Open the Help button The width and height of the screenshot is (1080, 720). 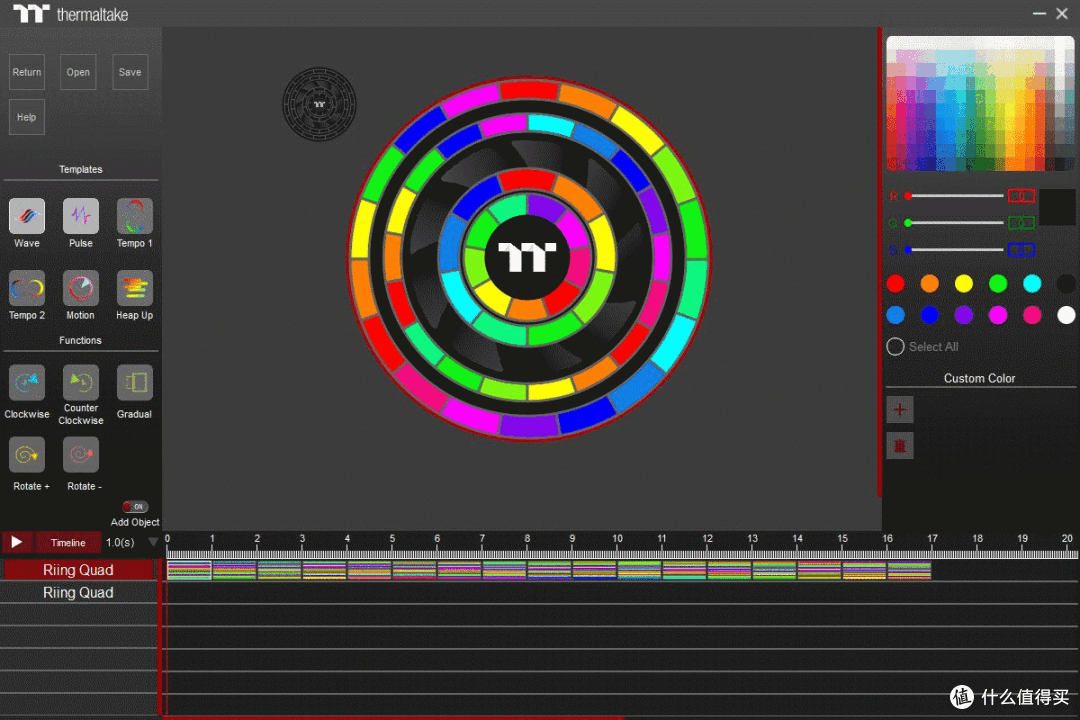27,117
